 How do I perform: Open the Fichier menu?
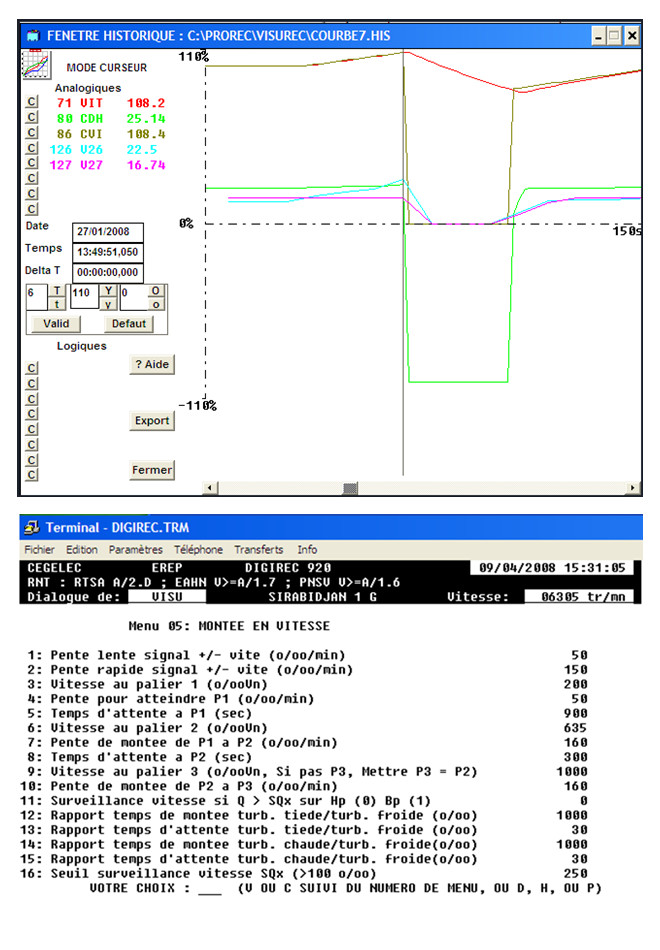pos(39,549)
